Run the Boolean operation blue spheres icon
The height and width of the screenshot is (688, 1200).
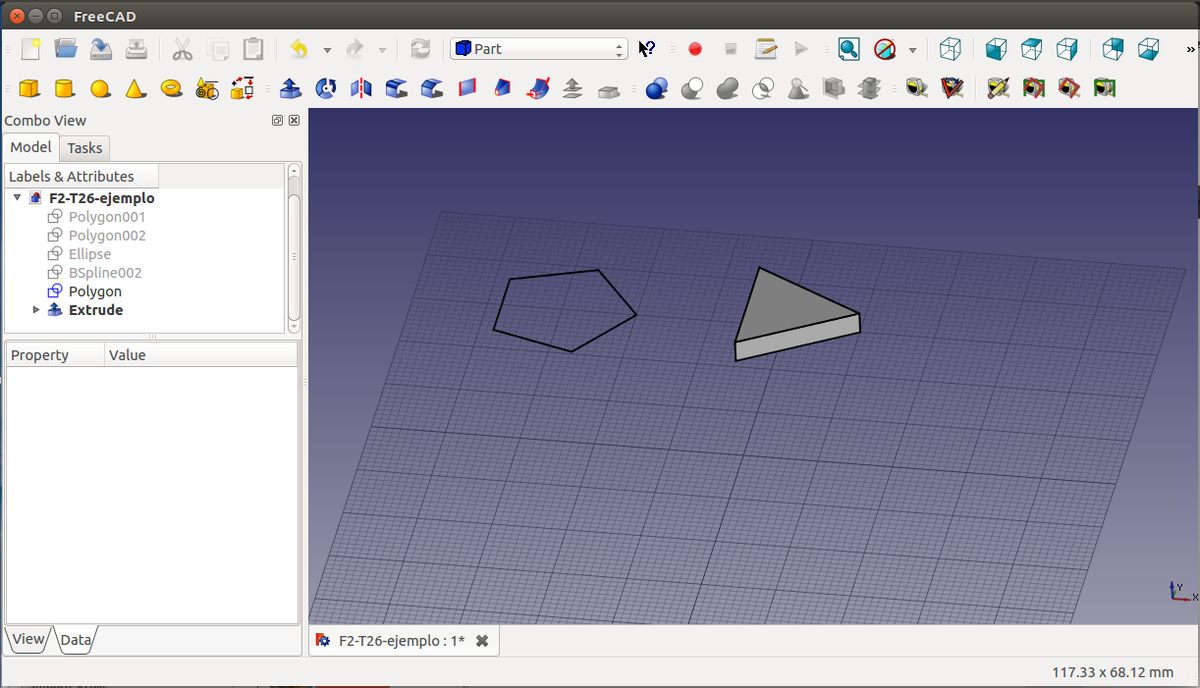coord(656,89)
